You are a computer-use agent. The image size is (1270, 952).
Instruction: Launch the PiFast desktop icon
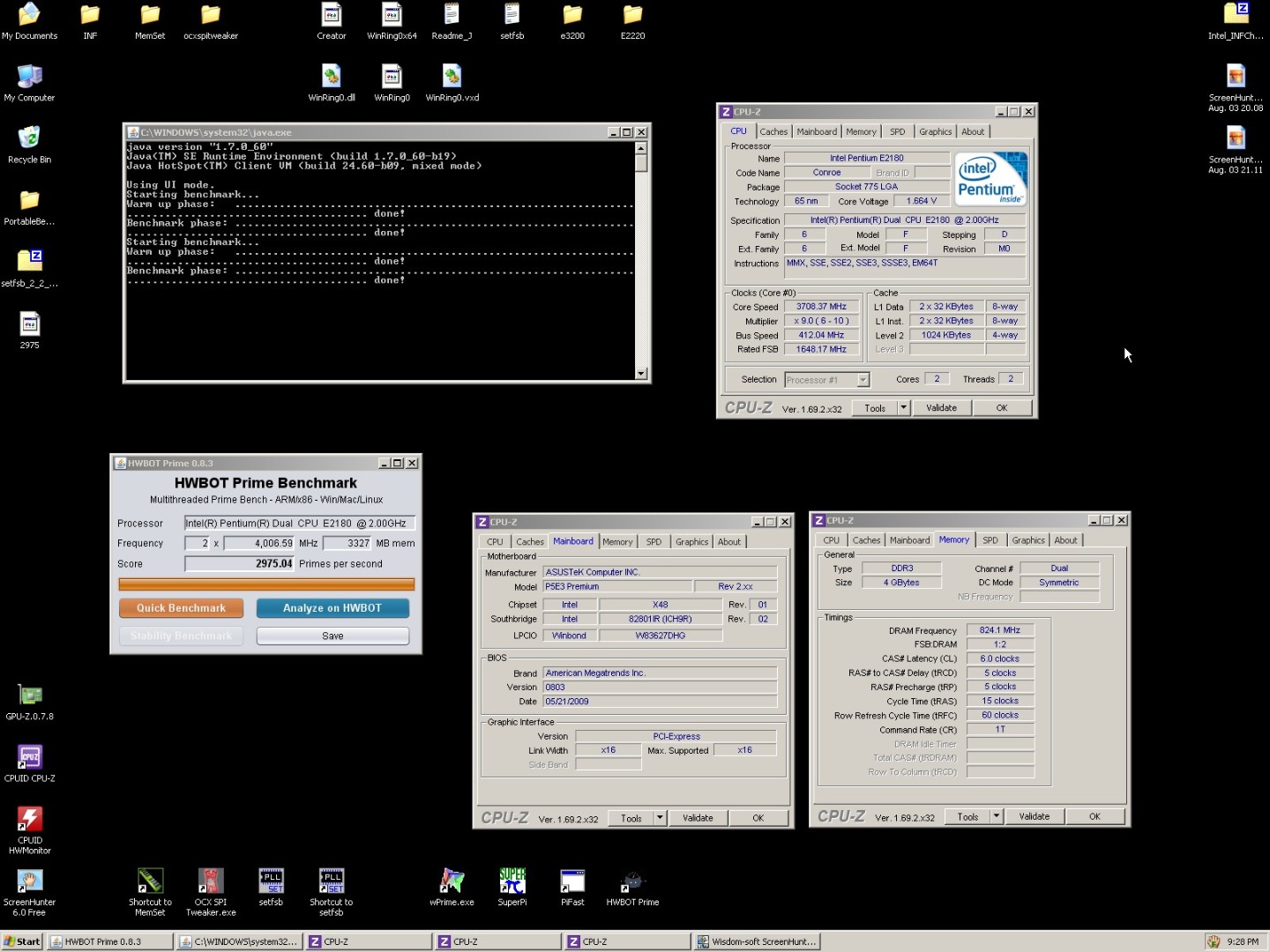tap(572, 886)
